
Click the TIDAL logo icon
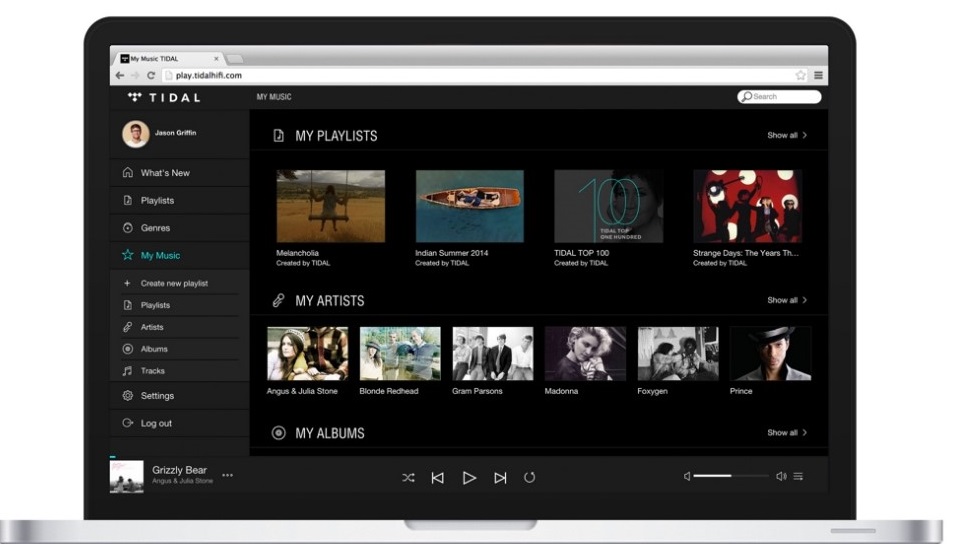134,97
